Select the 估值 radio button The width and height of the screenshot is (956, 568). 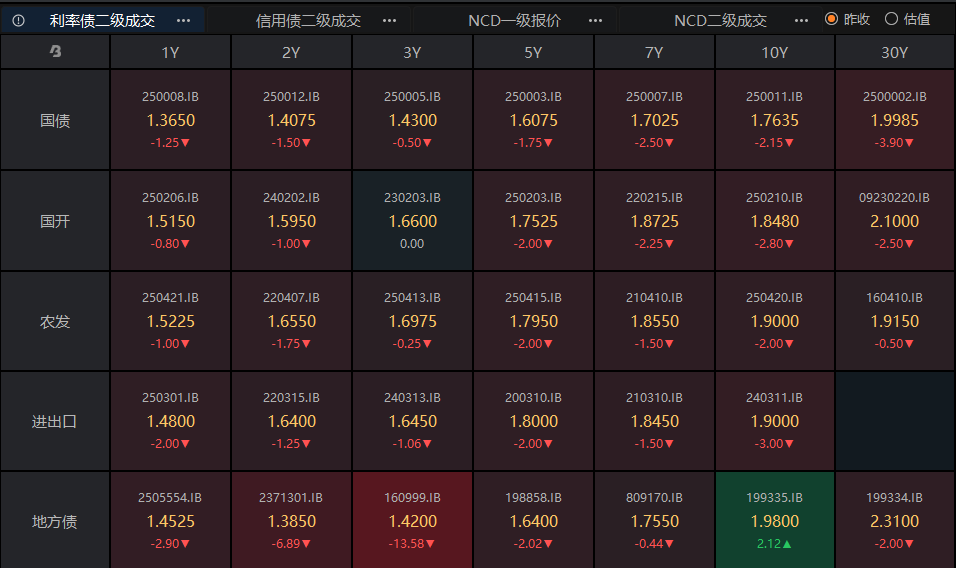coord(891,19)
